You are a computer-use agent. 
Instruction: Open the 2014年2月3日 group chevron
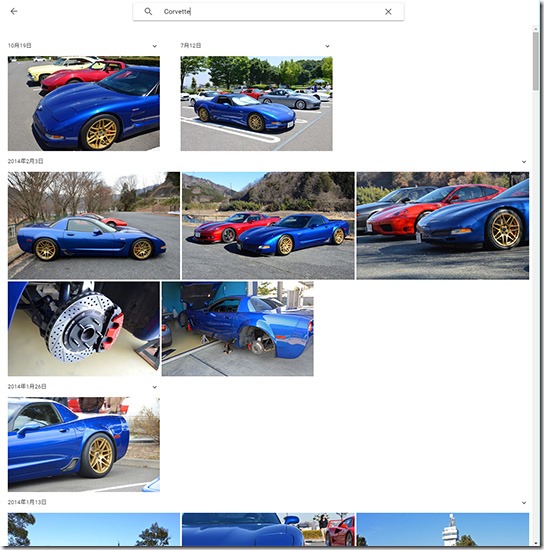point(524,162)
